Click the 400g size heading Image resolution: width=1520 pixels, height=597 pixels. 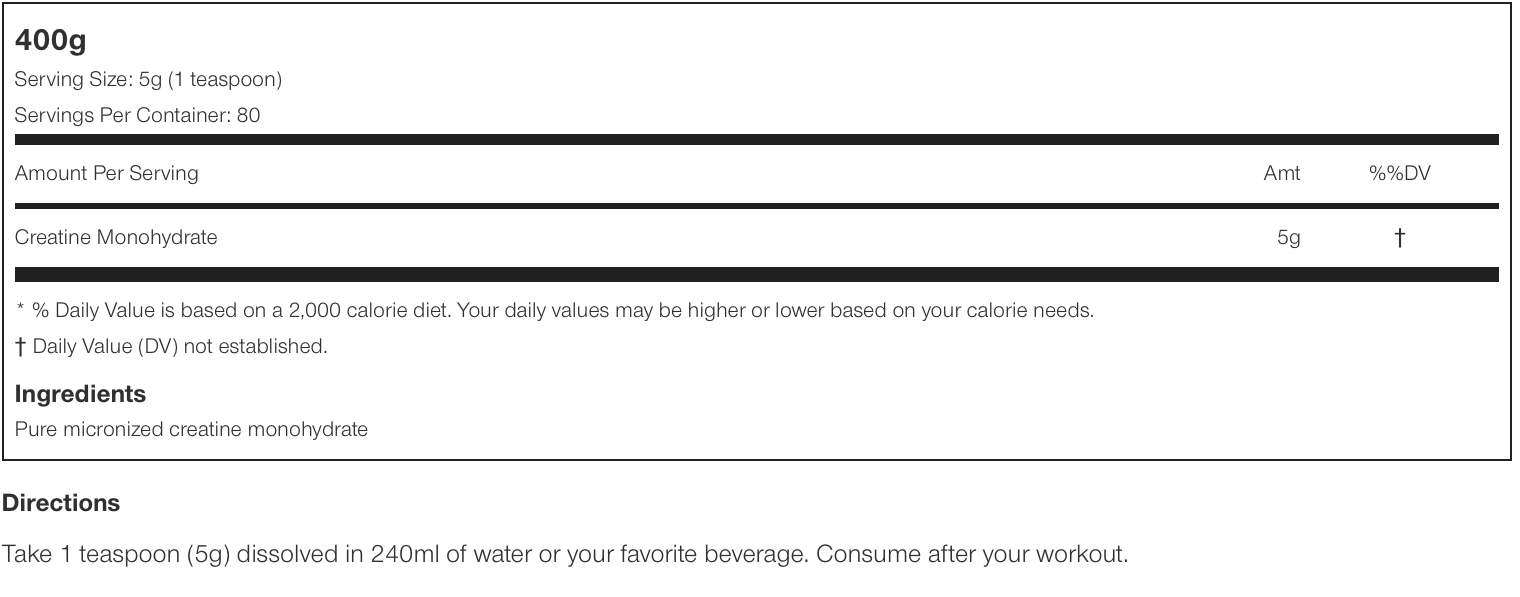point(50,41)
